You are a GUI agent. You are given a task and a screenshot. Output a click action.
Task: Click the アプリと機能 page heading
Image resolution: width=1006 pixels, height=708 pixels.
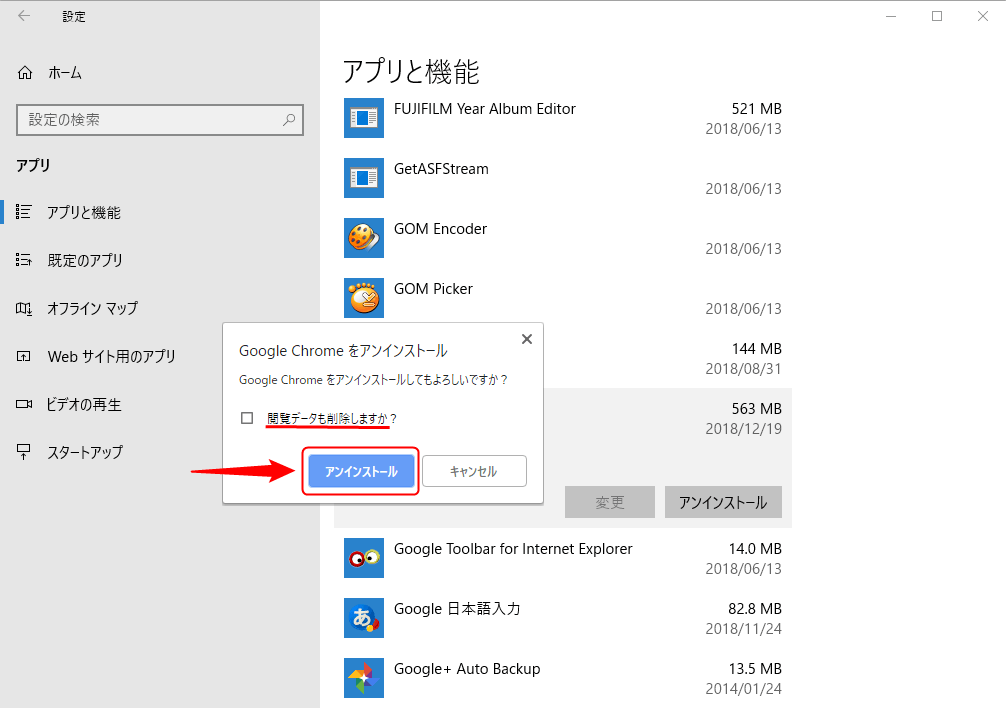coord(411,71)
